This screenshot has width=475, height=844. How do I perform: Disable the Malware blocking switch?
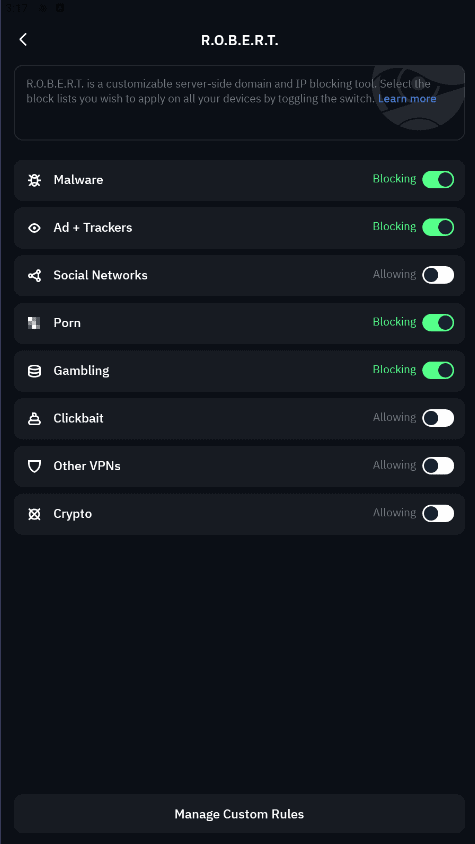click(438, 179)
